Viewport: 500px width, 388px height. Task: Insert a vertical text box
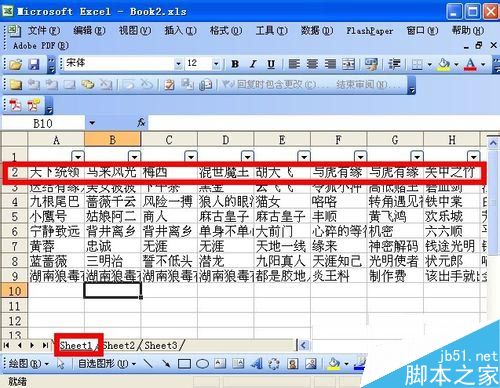[238, 363]
